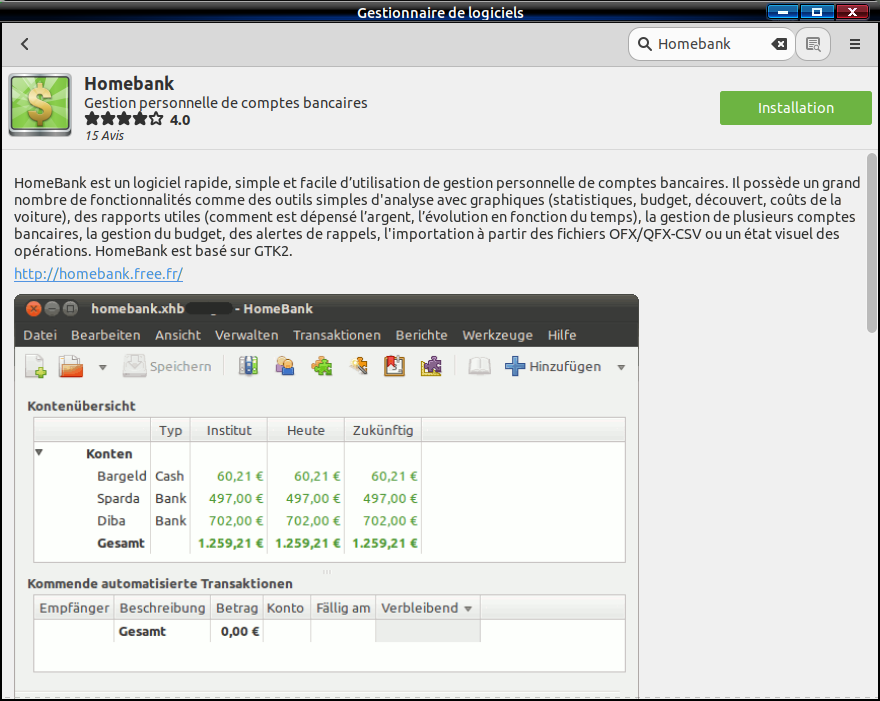Screen dimensions: 880x701
Task: Click the Installation button
Action: [x=795, y=108]
